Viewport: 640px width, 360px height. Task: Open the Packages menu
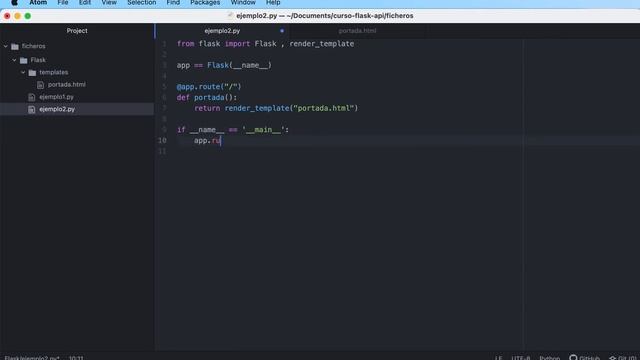pos(205,2)
